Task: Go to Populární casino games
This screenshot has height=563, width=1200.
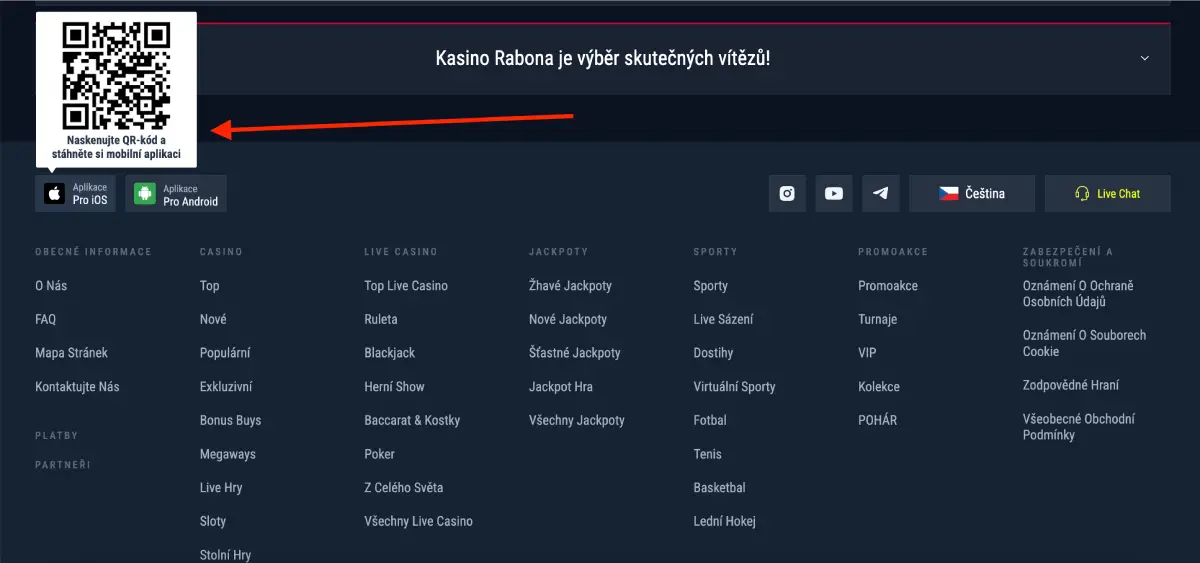Action: [225, 353]
